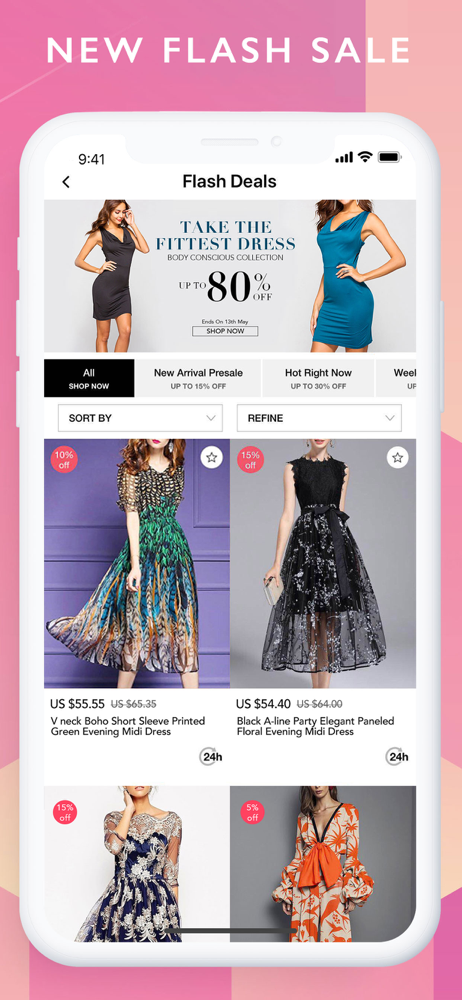Open V neck Boho Short Sleeve dress title
Screen dimensions: 462x1000
[x=128, y=726]
